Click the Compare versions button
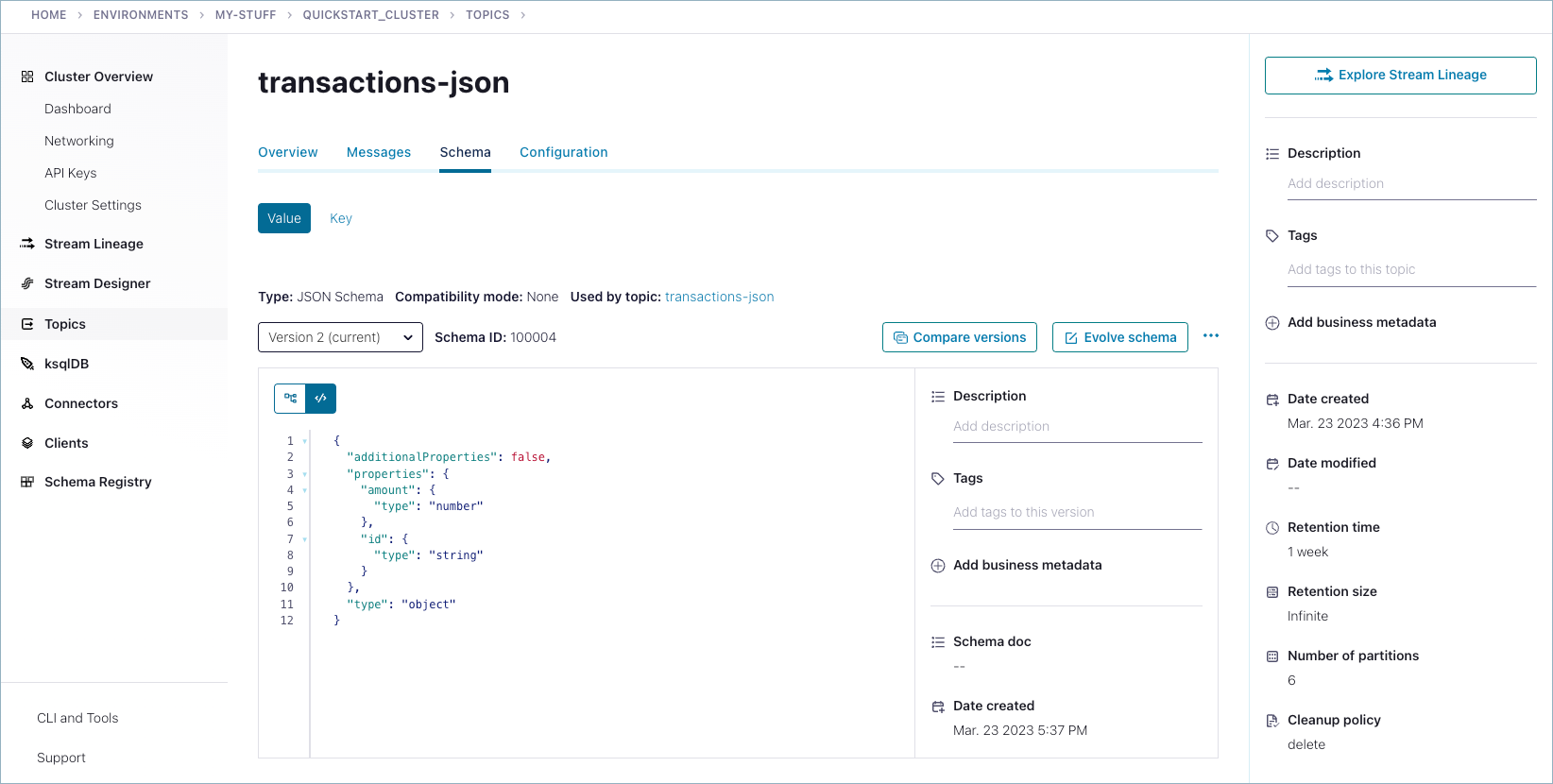Screen dimensions: 1553x784 coord(959,337)
